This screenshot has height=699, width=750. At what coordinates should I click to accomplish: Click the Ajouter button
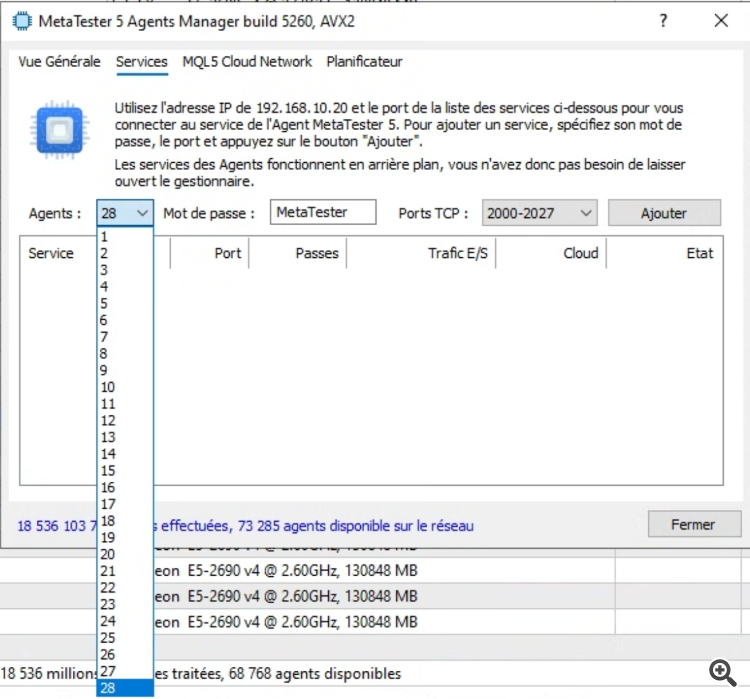(x=664, y=213)
